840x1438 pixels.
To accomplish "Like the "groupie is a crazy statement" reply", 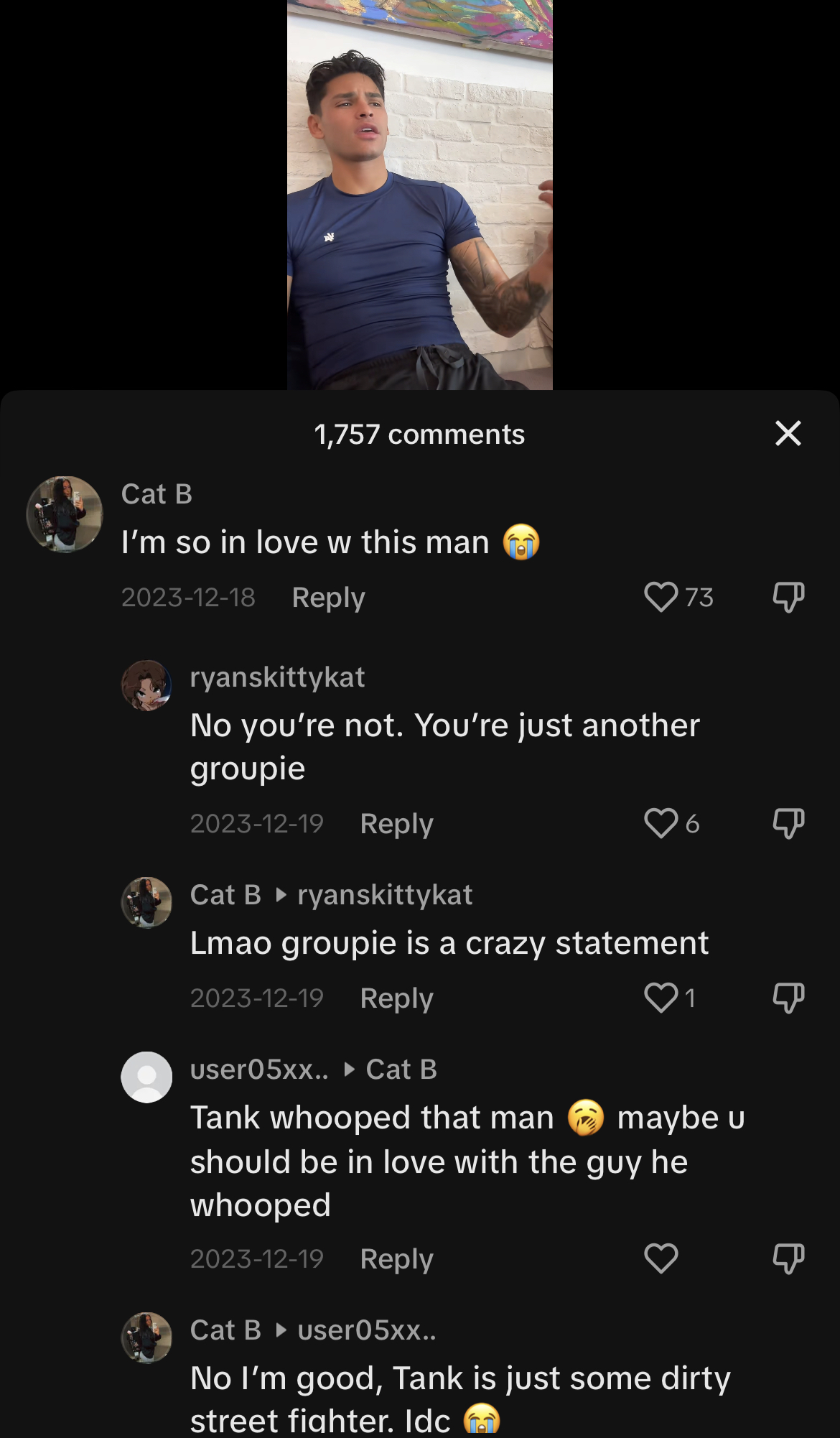I will [x=661, y=998].
